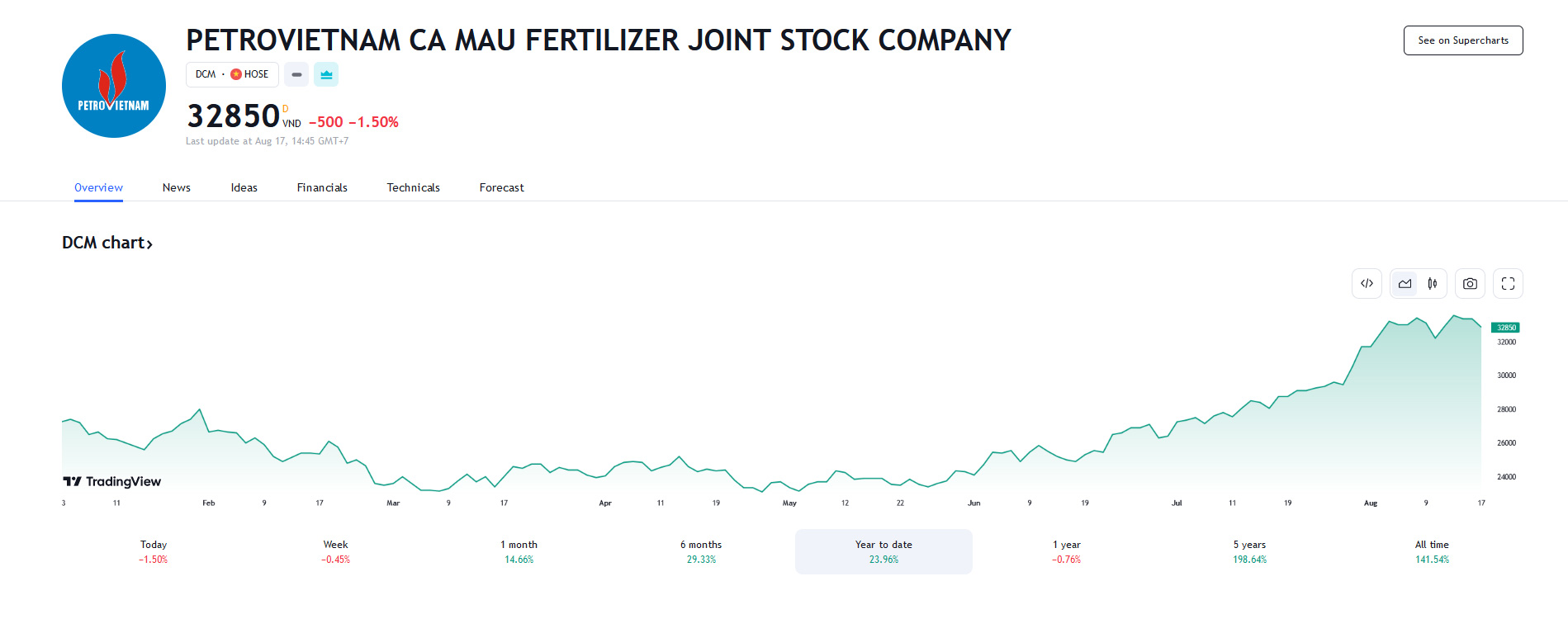1568x619 pixels.
Task: Click the crown badge next to HOSE
Action: 326,74
